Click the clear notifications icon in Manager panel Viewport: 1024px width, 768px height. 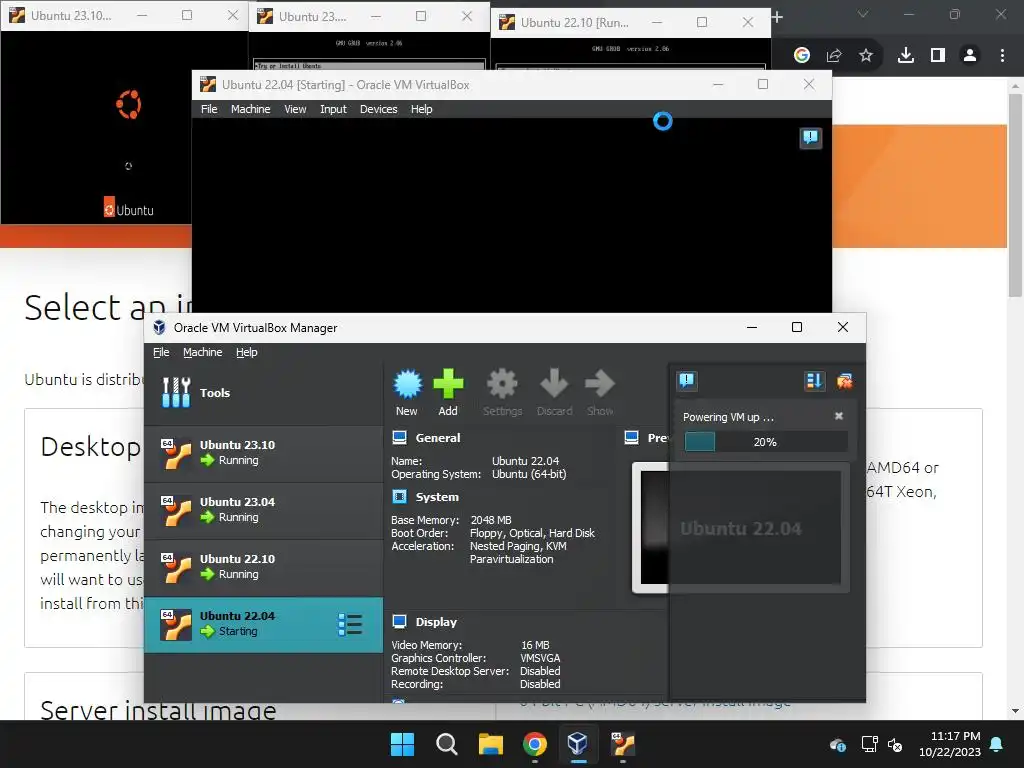(x=844, y=381)
